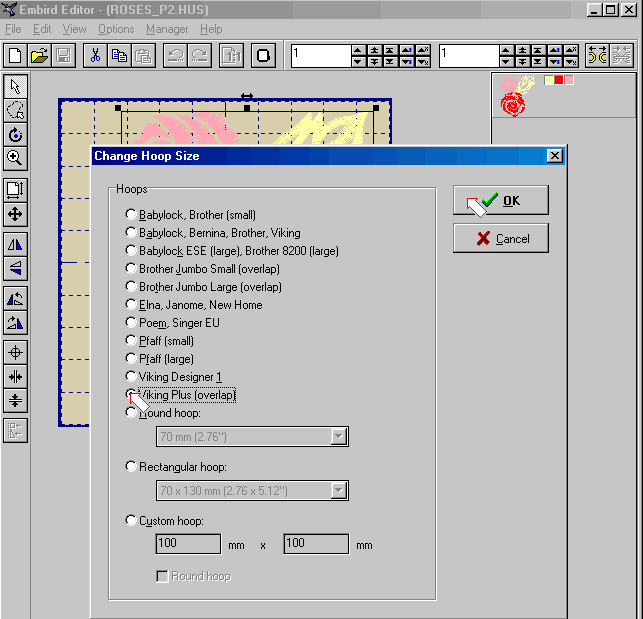Click the Save floppy disk icon
Image resolution: width=643 pixels, height=619 pixels.
[x=64, y=55]
